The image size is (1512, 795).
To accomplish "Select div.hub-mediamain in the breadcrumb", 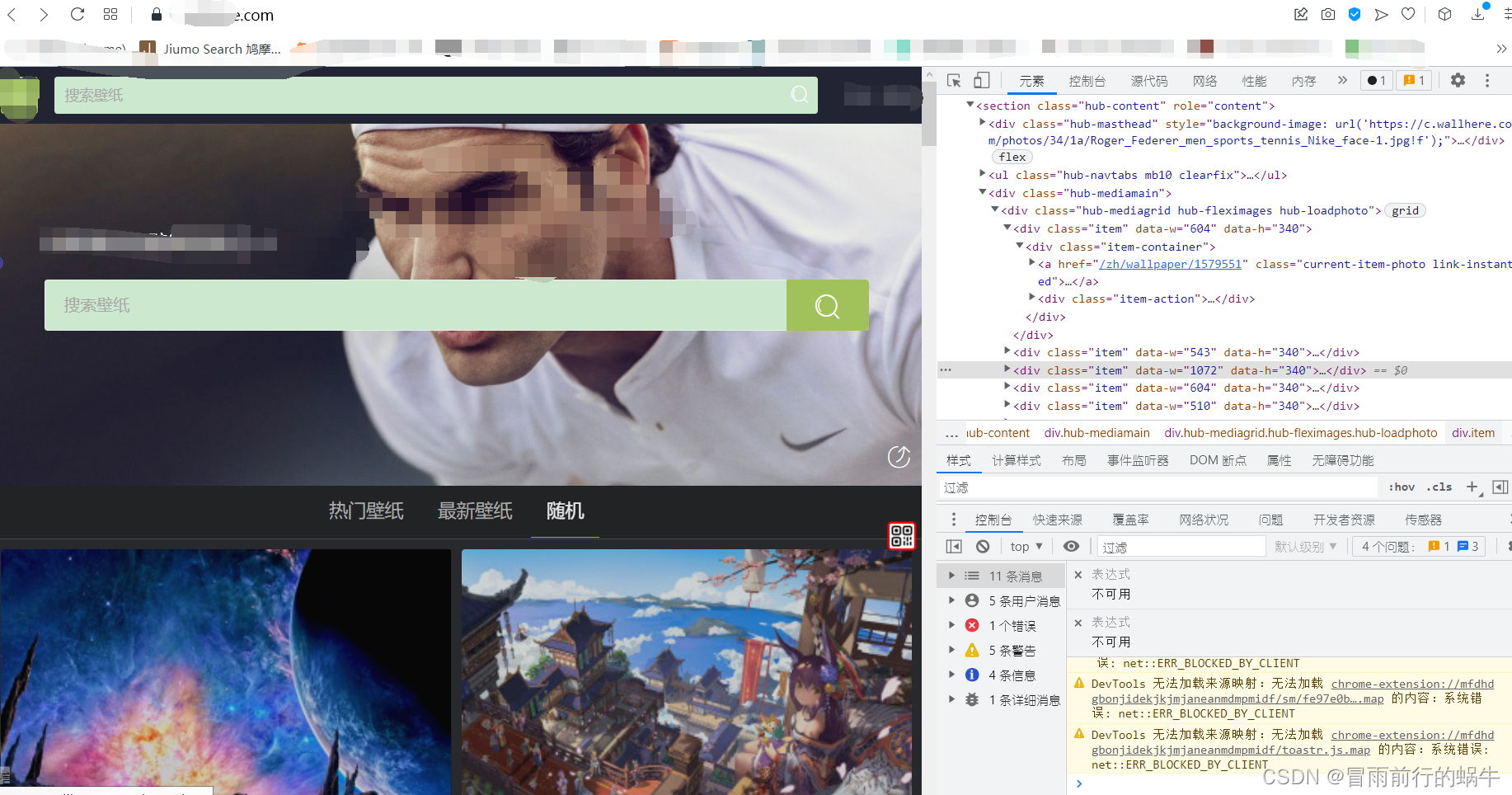I will [1096, 433].
